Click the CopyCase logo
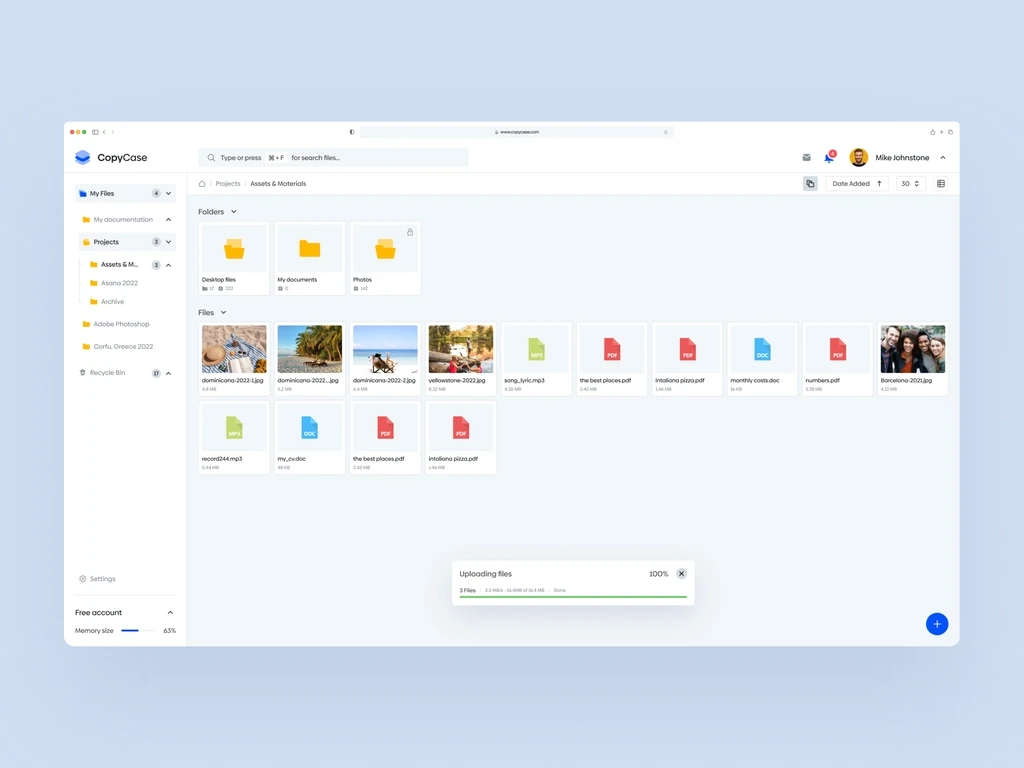Image resolution: width=1024 pixels, height=768 pixels. click(x=111, y=157)
